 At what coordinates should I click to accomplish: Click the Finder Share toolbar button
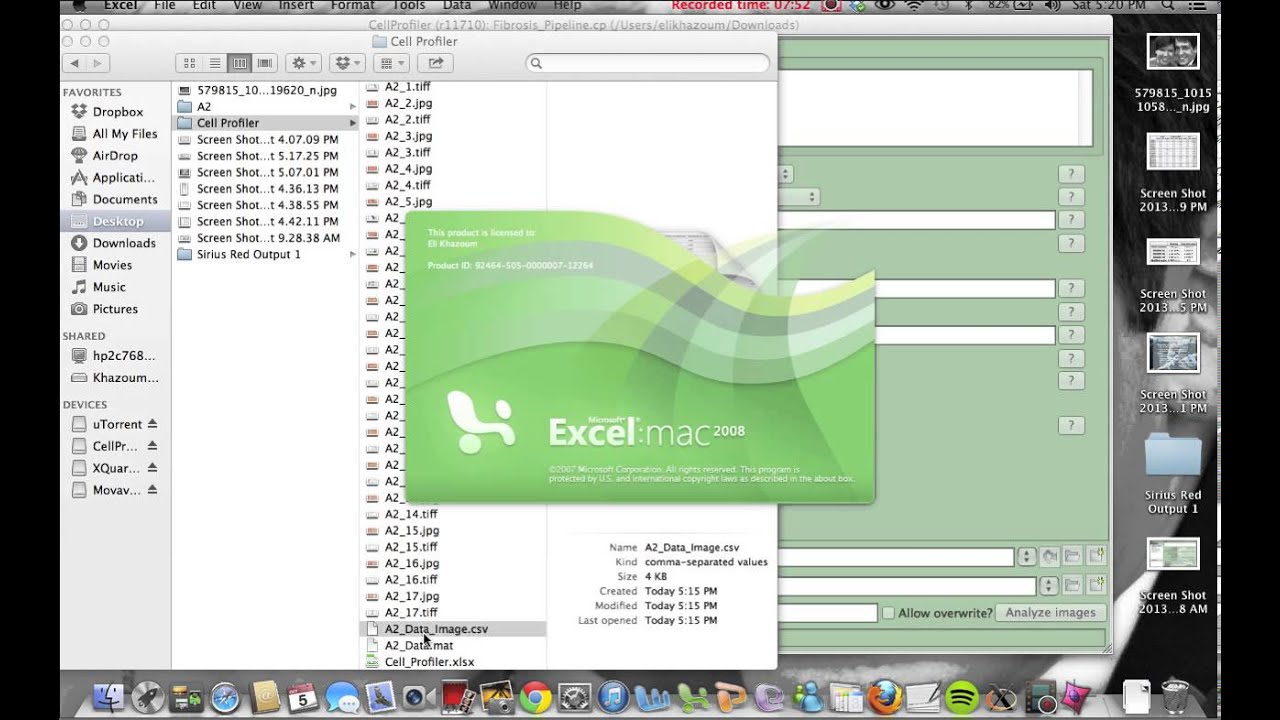[435, 63]
